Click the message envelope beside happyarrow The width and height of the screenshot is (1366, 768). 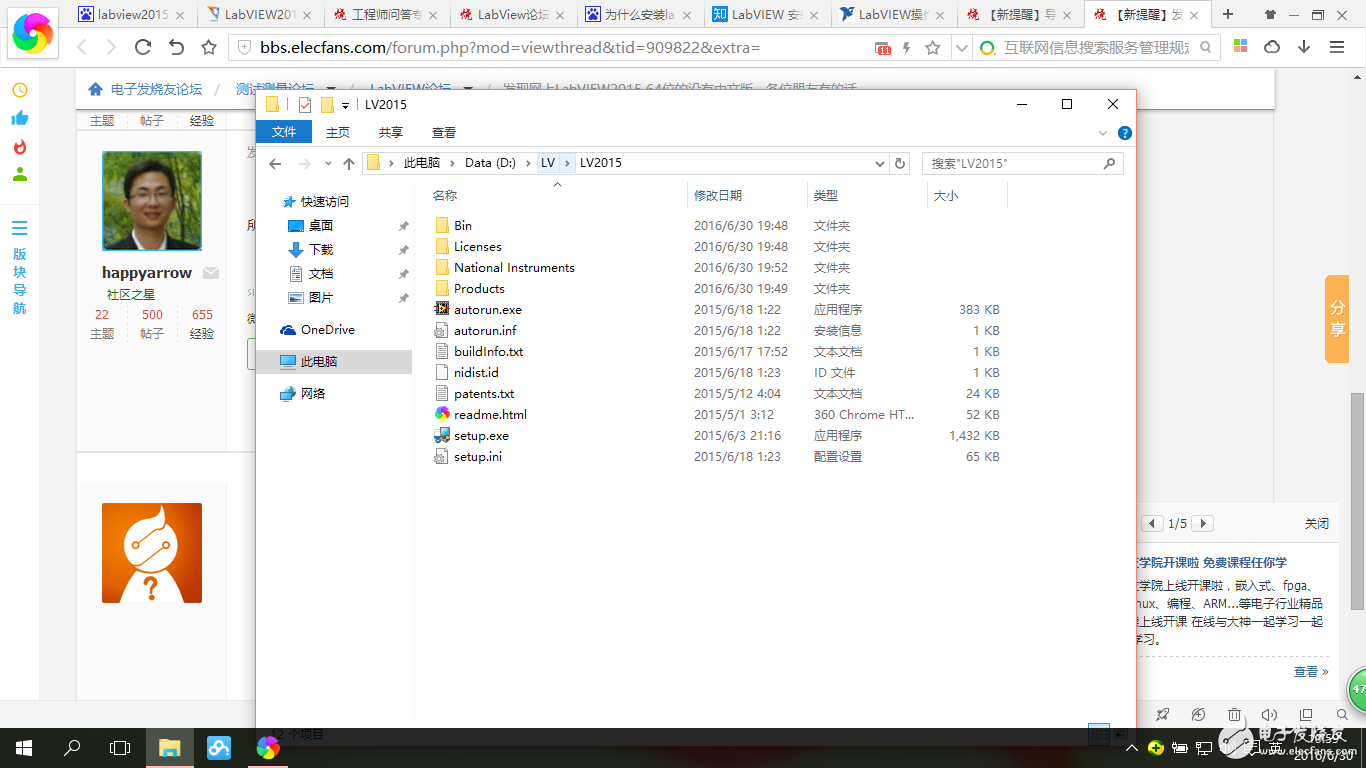[x=211, y=273]
